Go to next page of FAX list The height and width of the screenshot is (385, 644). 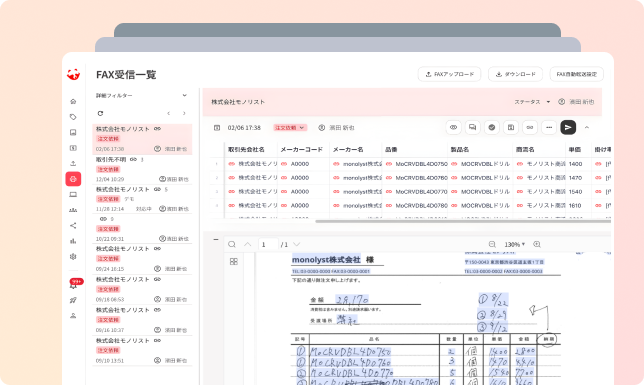pos(184,113)
